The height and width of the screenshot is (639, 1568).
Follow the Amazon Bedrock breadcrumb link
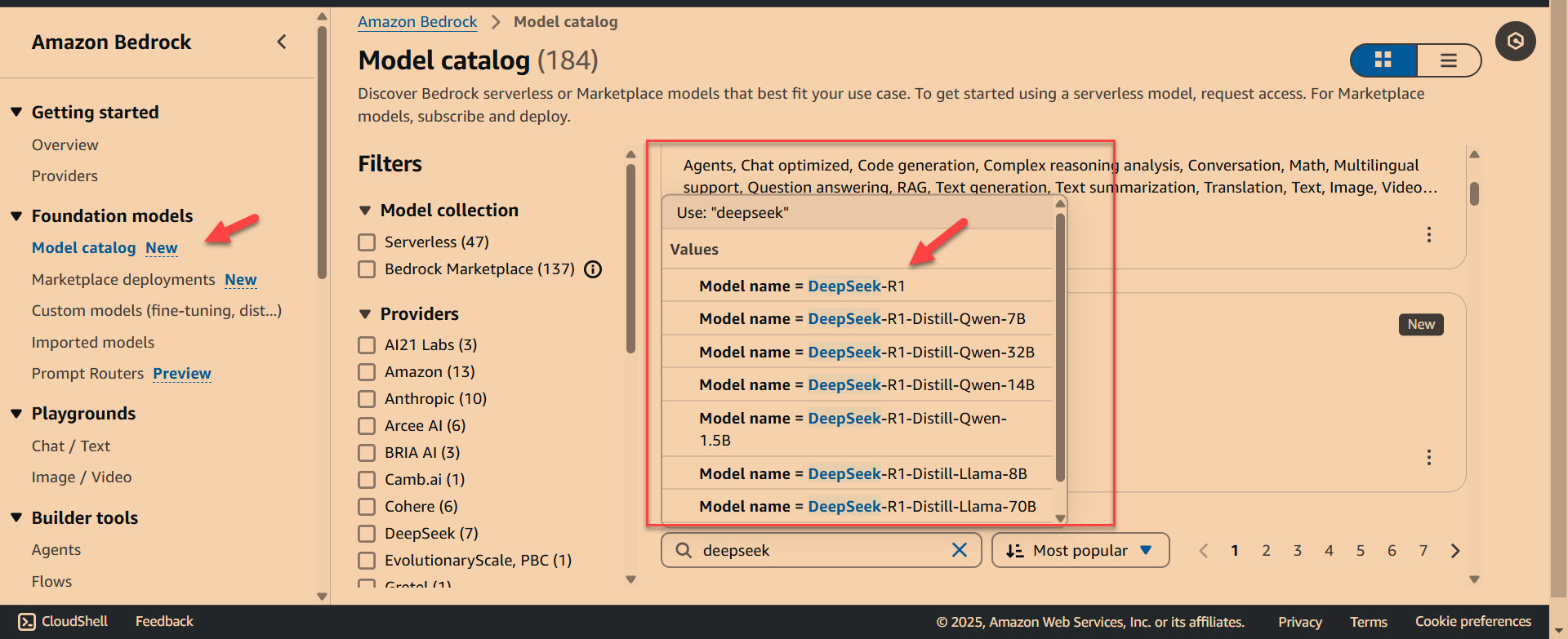417,21
